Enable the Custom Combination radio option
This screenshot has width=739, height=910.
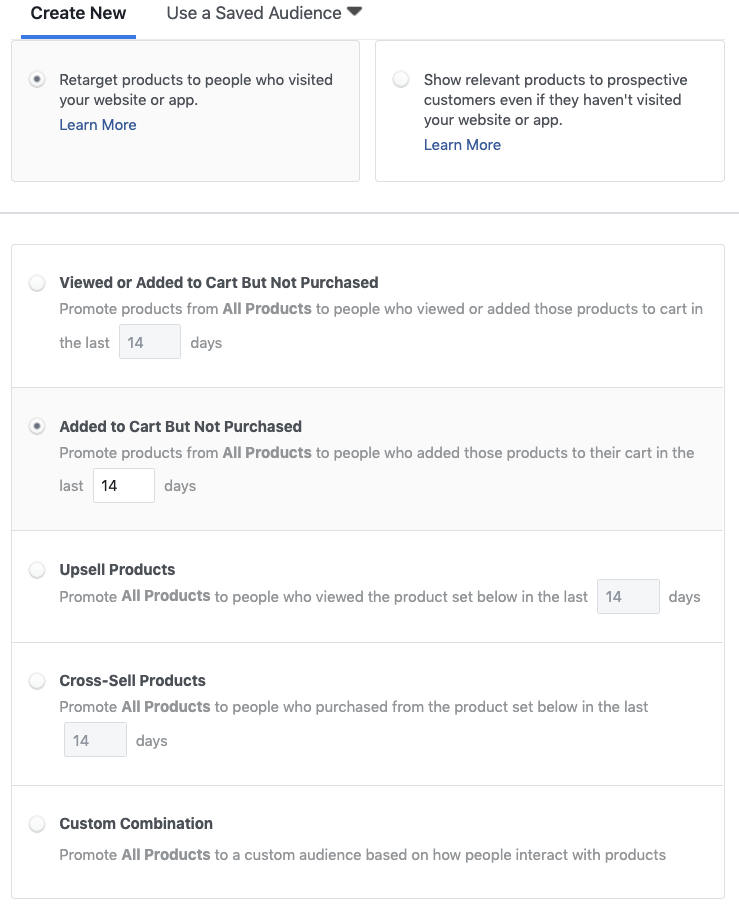37,824
